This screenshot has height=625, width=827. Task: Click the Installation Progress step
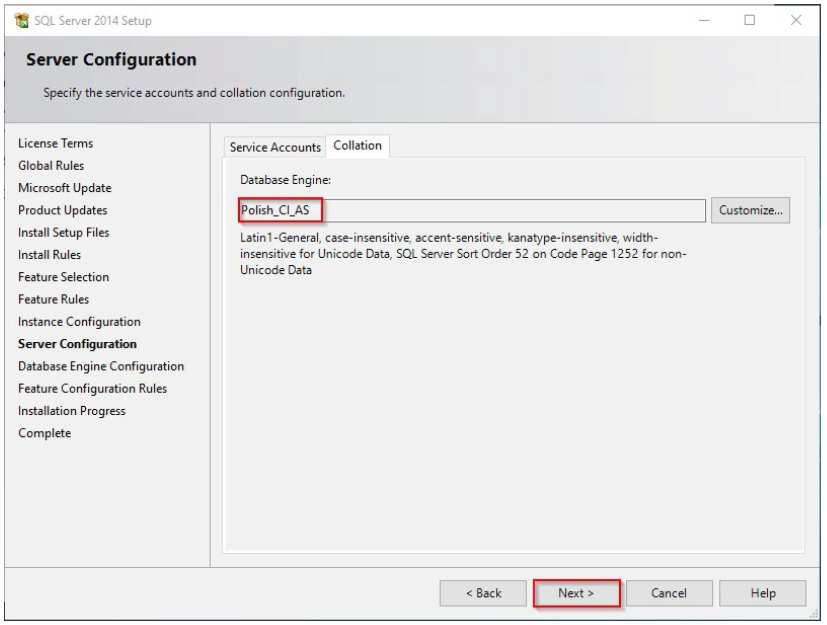[x=72, y=411]
